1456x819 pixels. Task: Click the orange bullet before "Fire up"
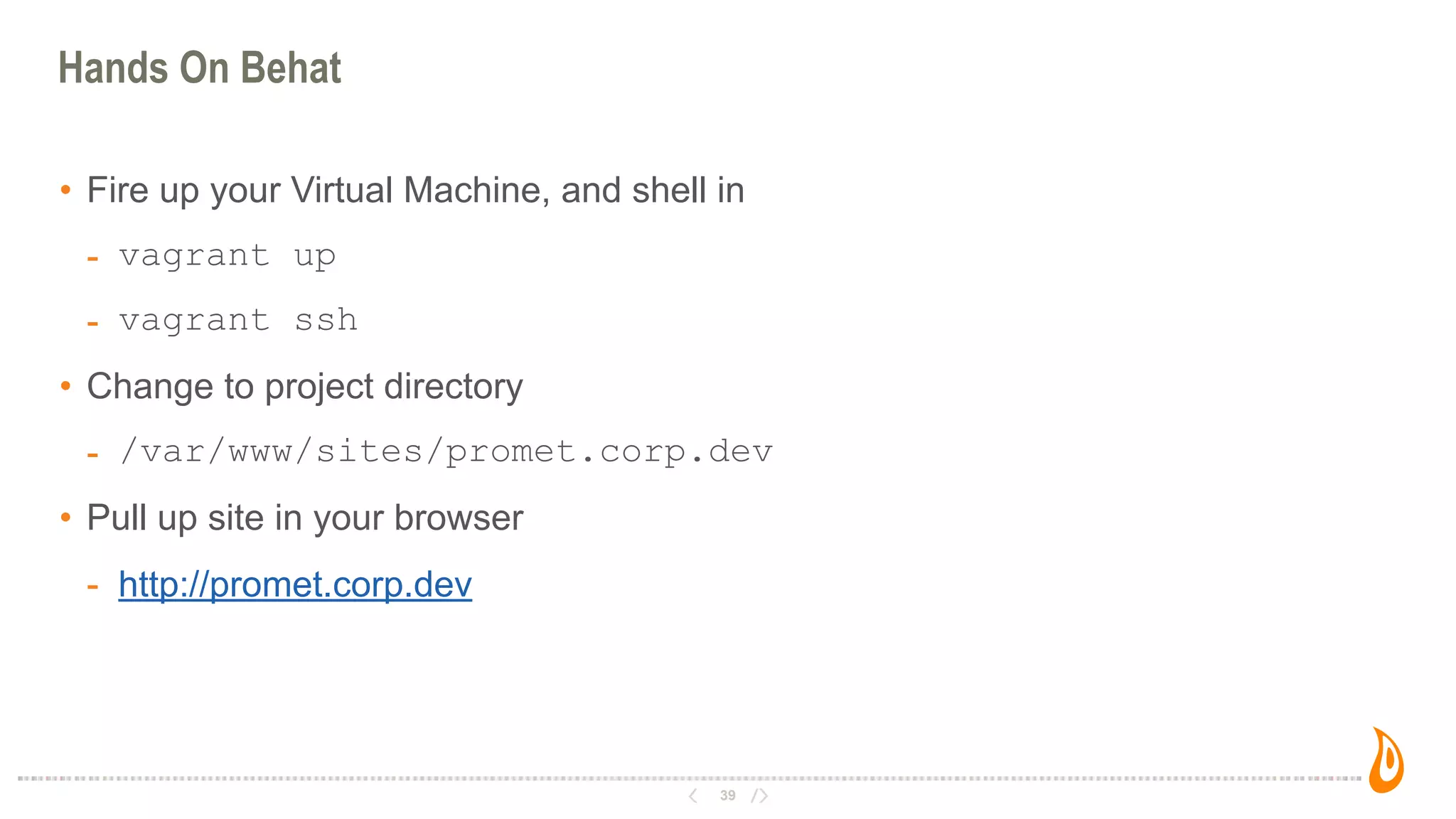point(66,190)
